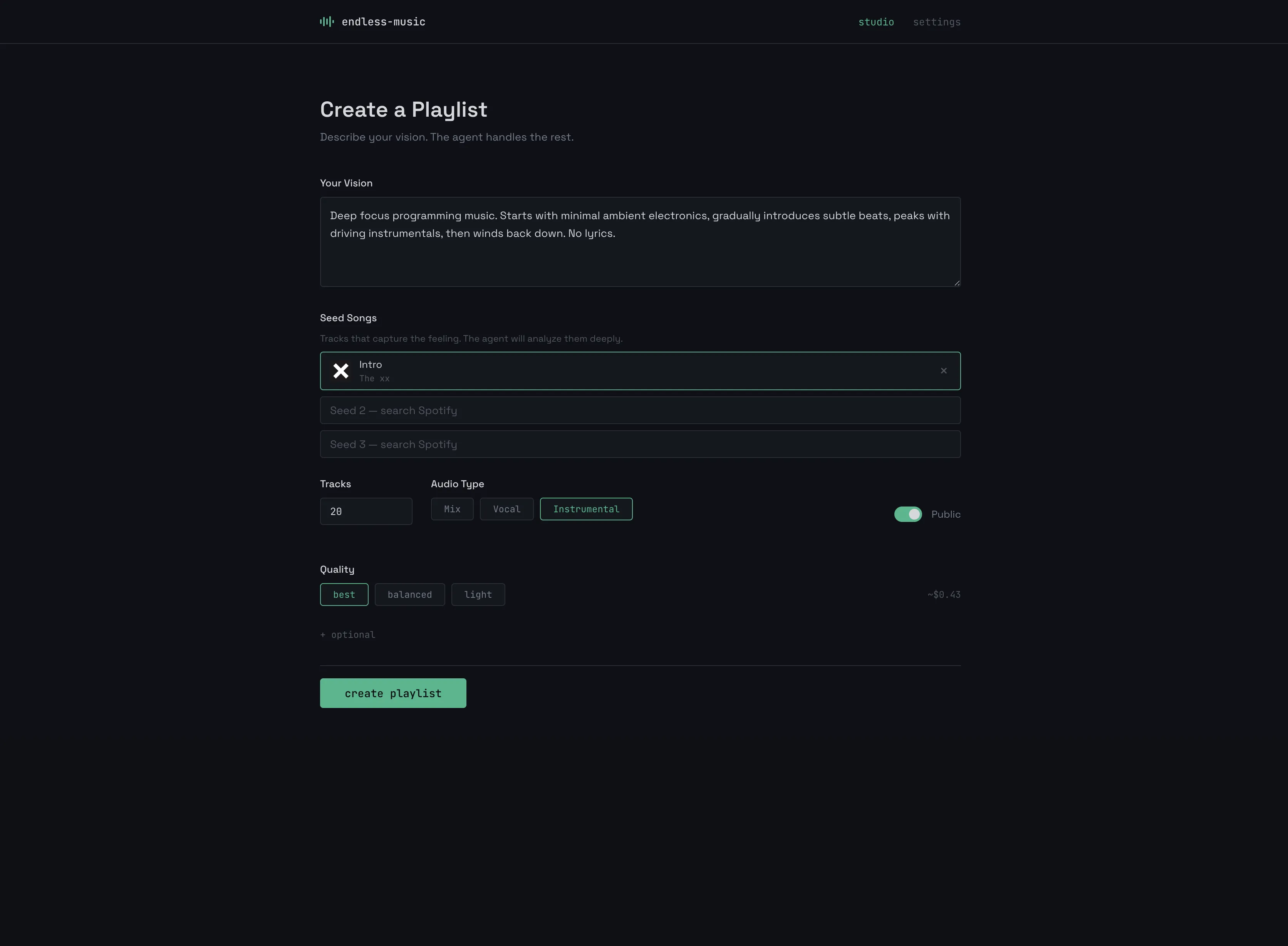
Task: Select the Instrumental audio type
Action: (x=586, y=508)
